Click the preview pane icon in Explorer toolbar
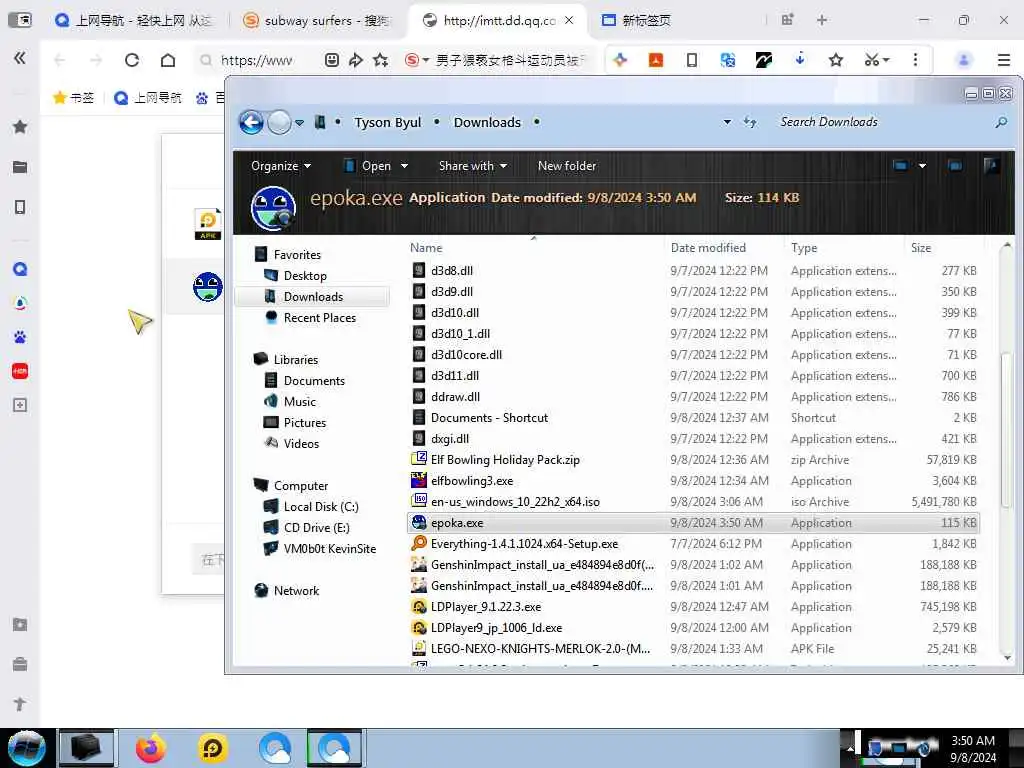Viewport: 1024px width, 768px height. (x=955, y=166)
